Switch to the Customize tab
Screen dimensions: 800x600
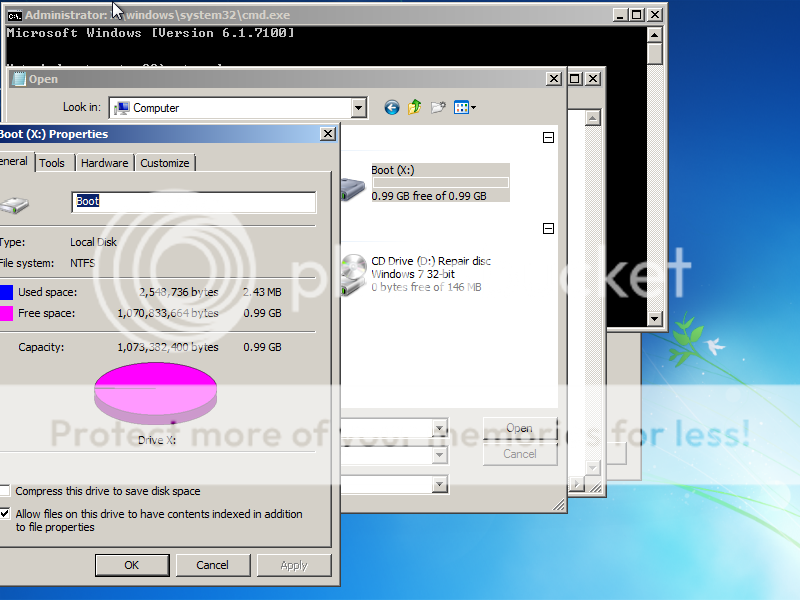[164, 163]
